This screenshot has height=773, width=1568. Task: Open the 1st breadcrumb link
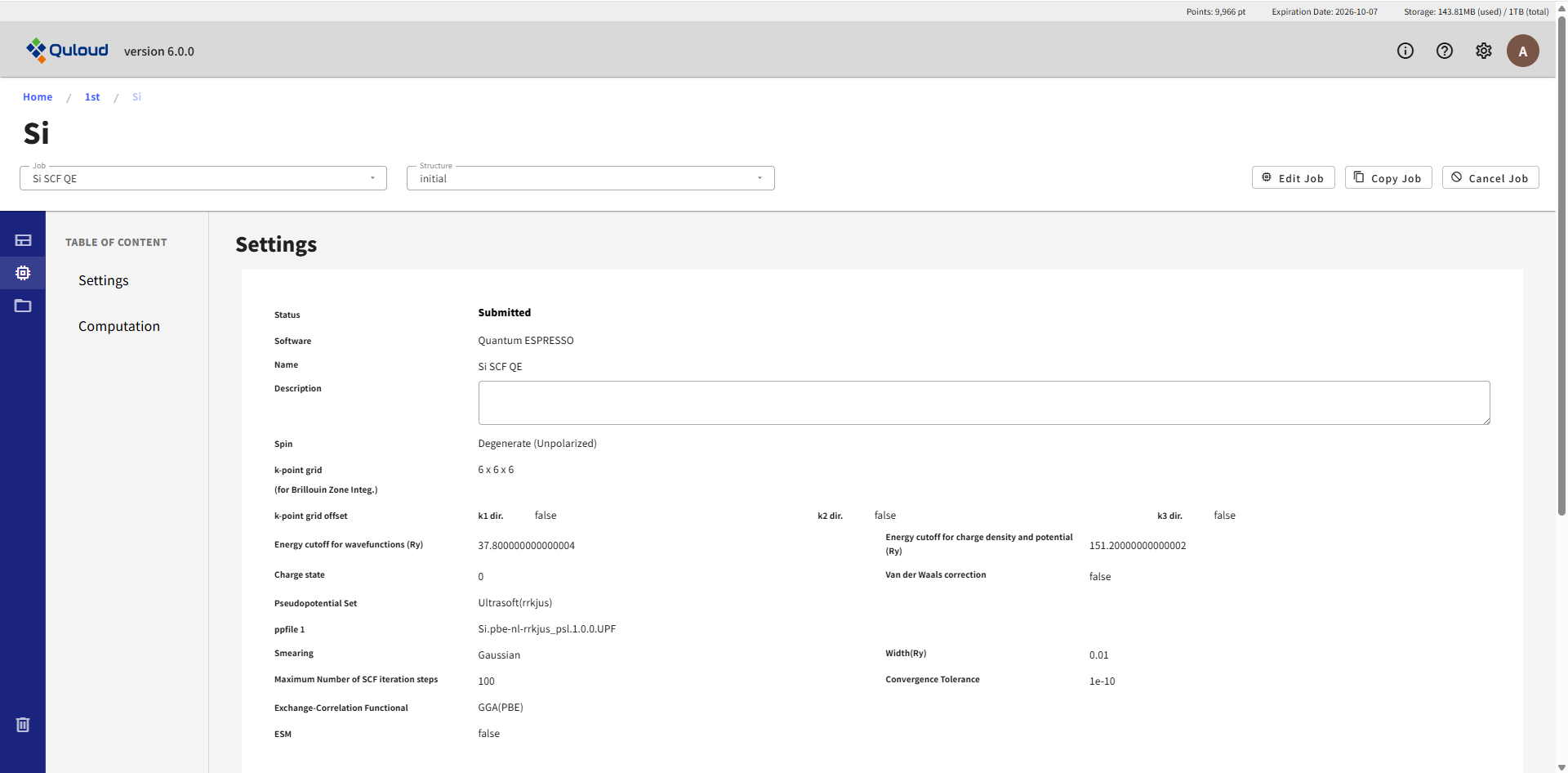[92, 97]
